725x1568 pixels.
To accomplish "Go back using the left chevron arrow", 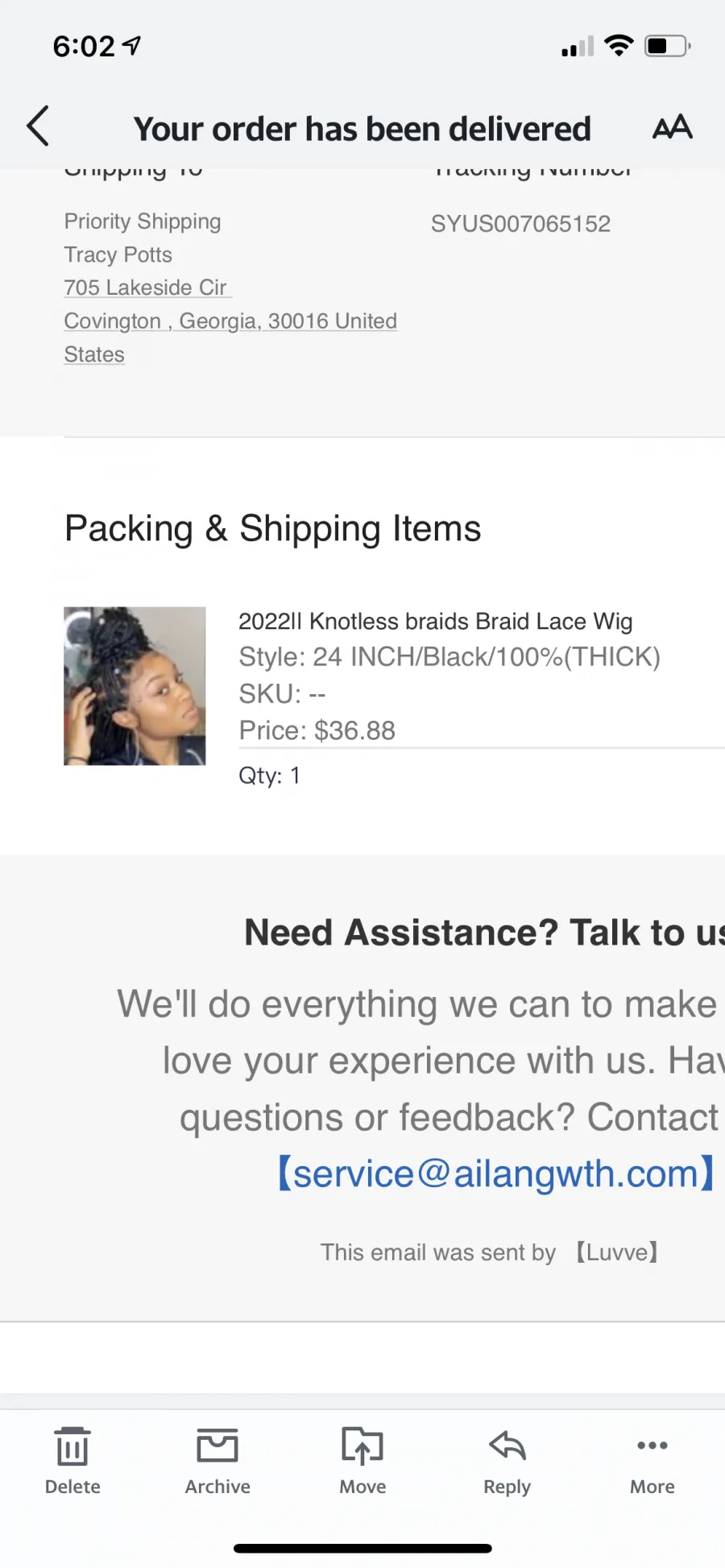I will (x=38, y=126).
